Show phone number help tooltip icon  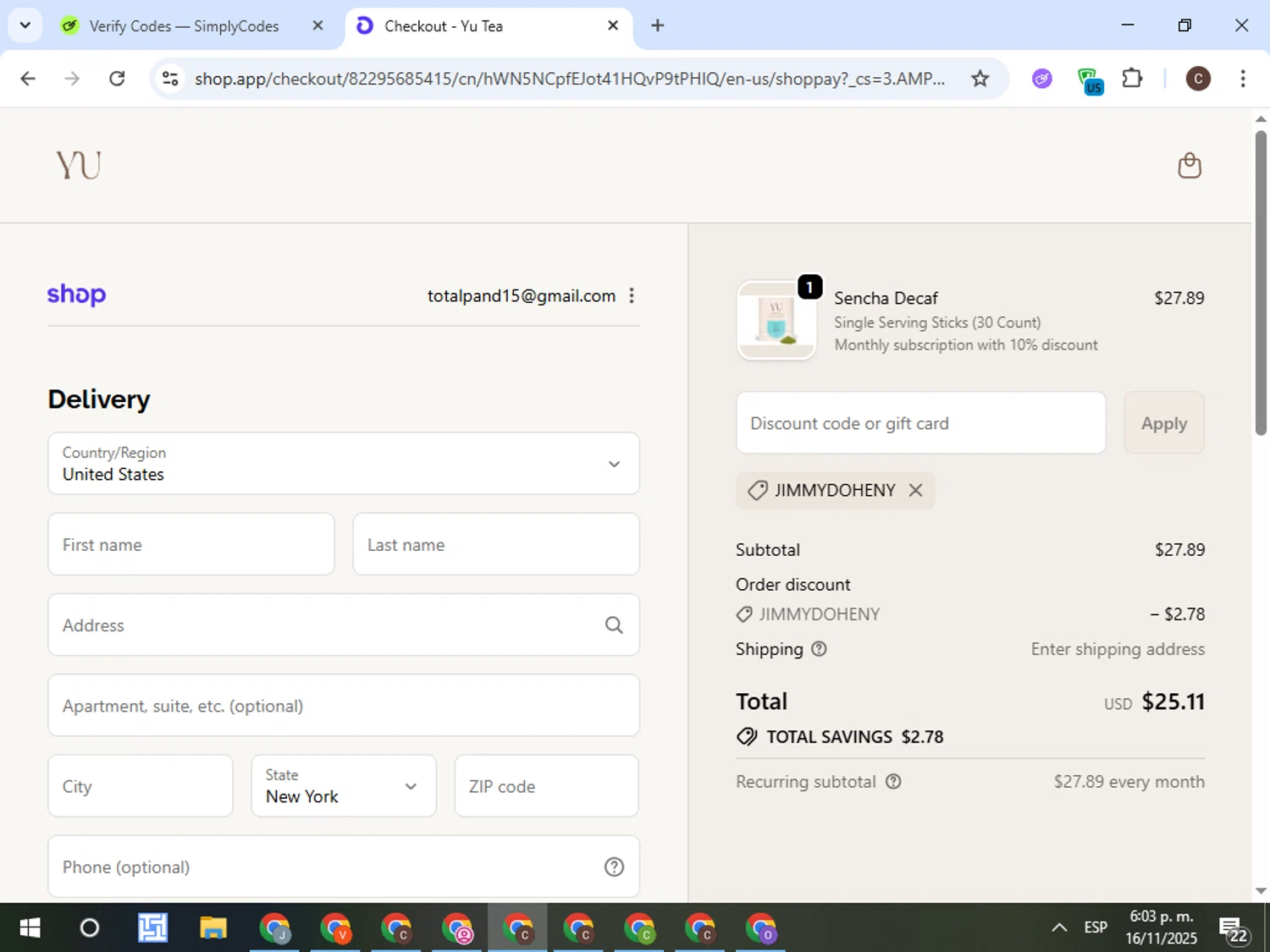[x=614, y=867]
